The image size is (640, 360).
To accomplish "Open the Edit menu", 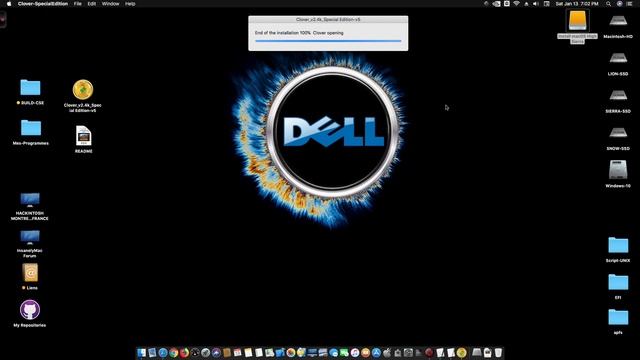I will 92,4.
